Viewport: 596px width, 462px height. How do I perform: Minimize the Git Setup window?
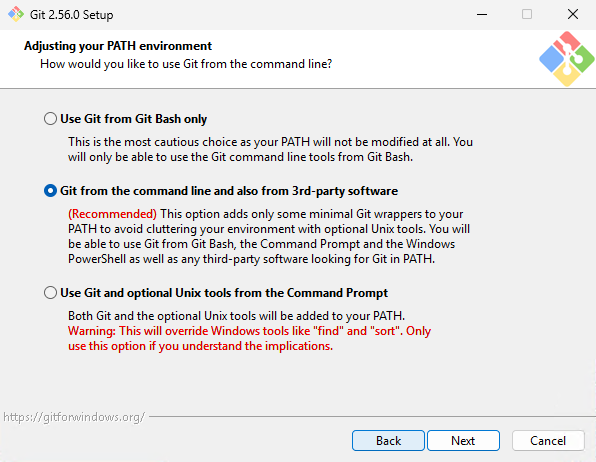coord(482,14)
